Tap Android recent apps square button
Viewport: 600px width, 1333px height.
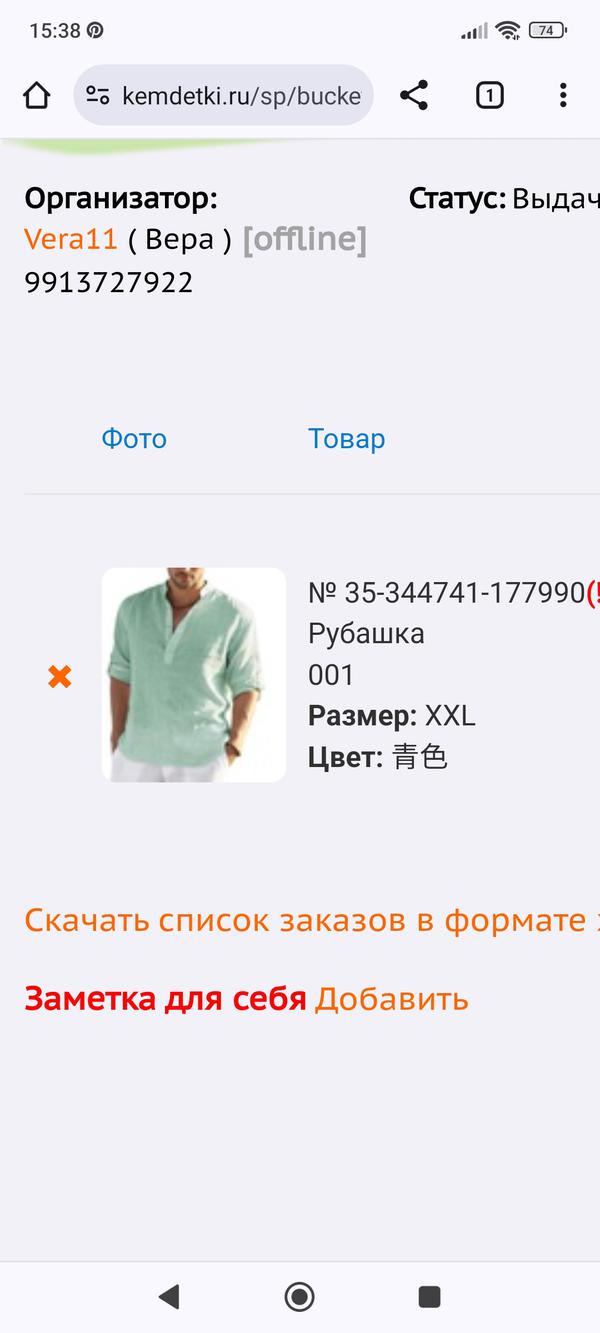click(429, 1297)
